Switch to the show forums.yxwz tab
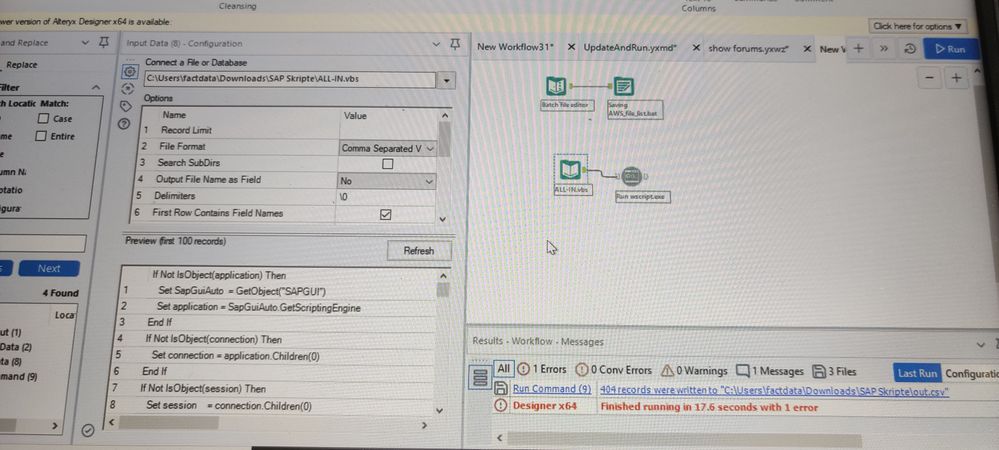999x450 pixels. pyautogui.click(x=749, y=49)
